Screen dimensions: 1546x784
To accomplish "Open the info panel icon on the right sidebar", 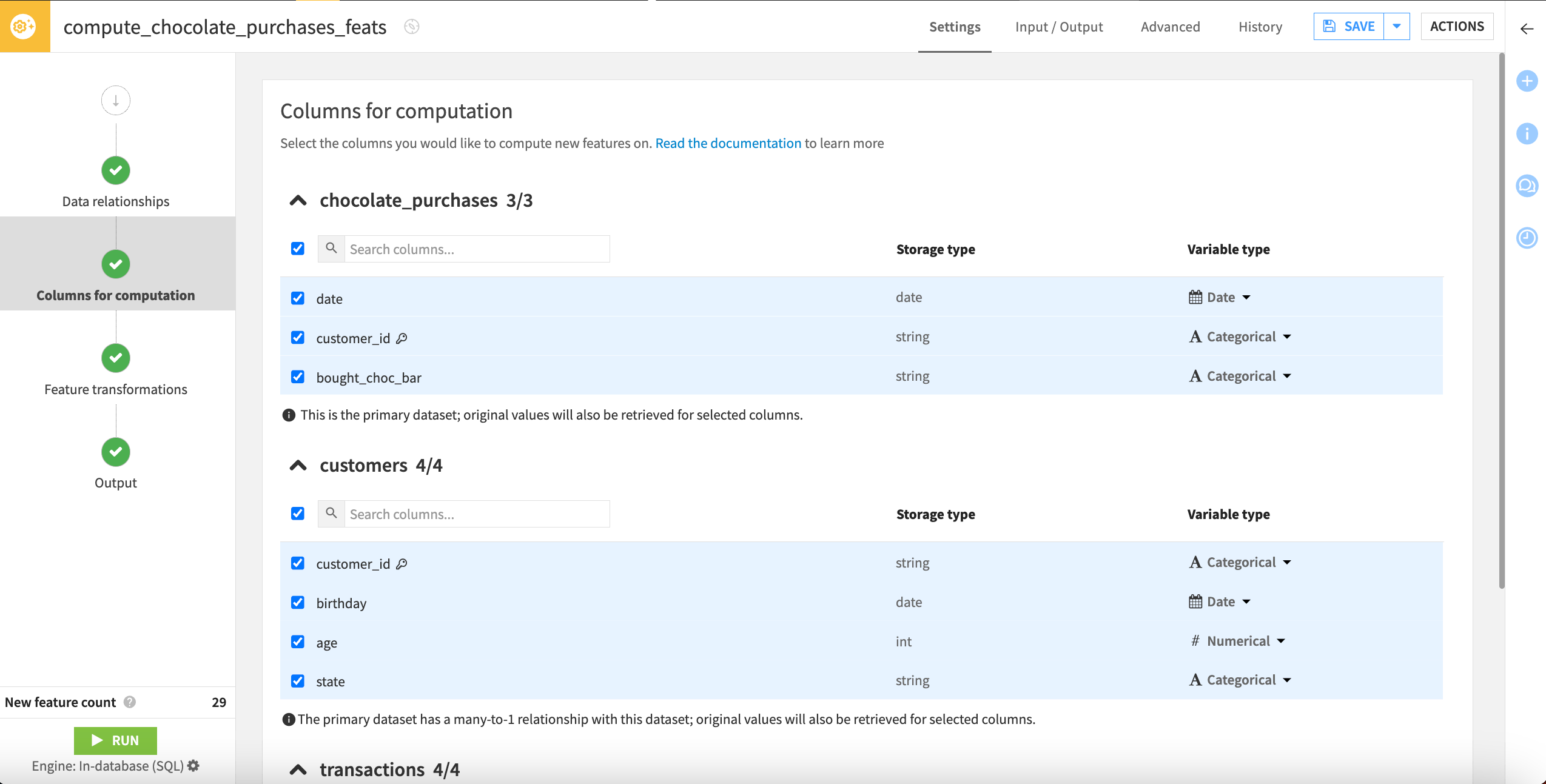I will point(1527,133).
